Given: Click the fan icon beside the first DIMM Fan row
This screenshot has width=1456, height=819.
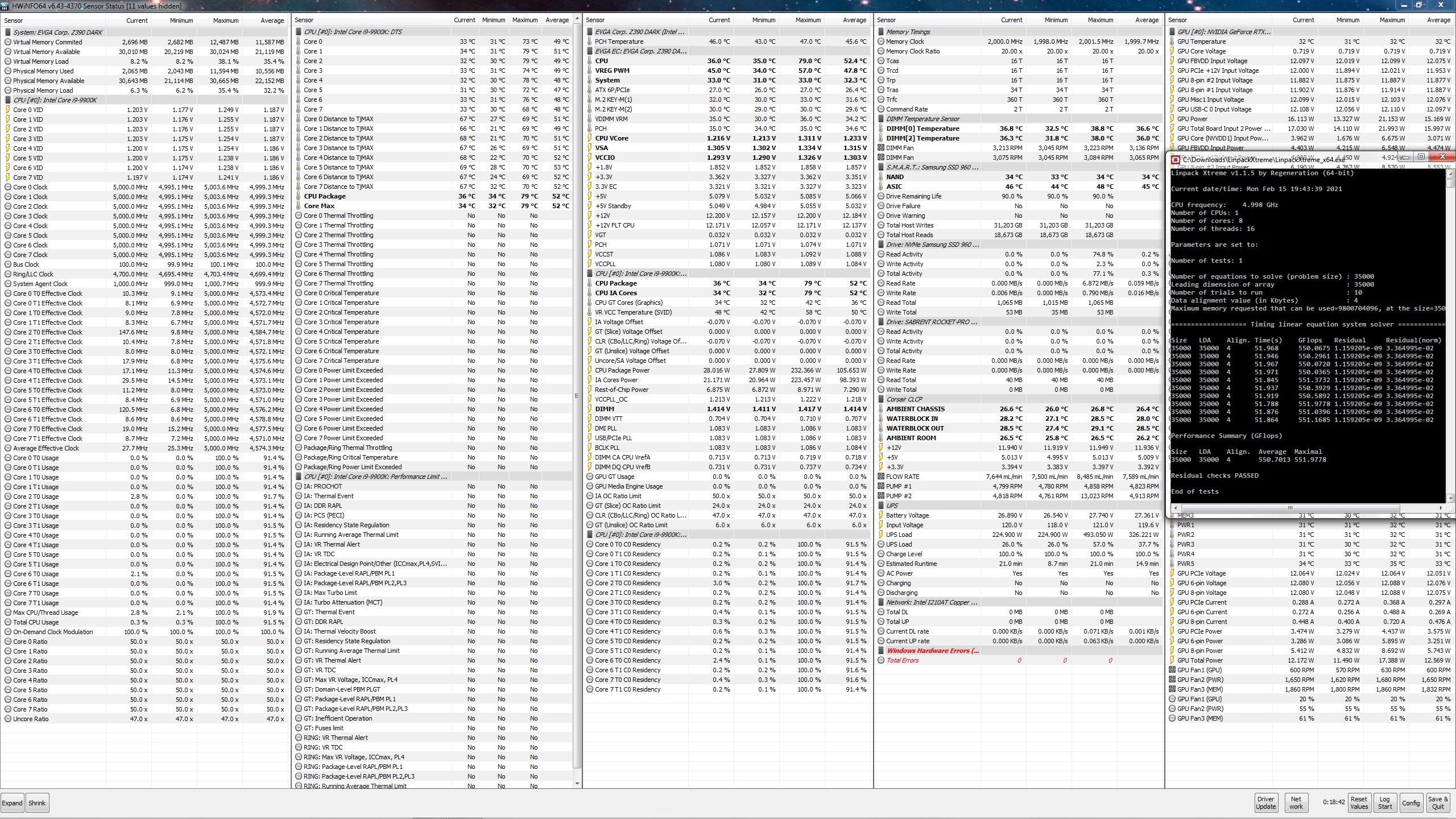Looking at the screenshot, I should point(881,148).
